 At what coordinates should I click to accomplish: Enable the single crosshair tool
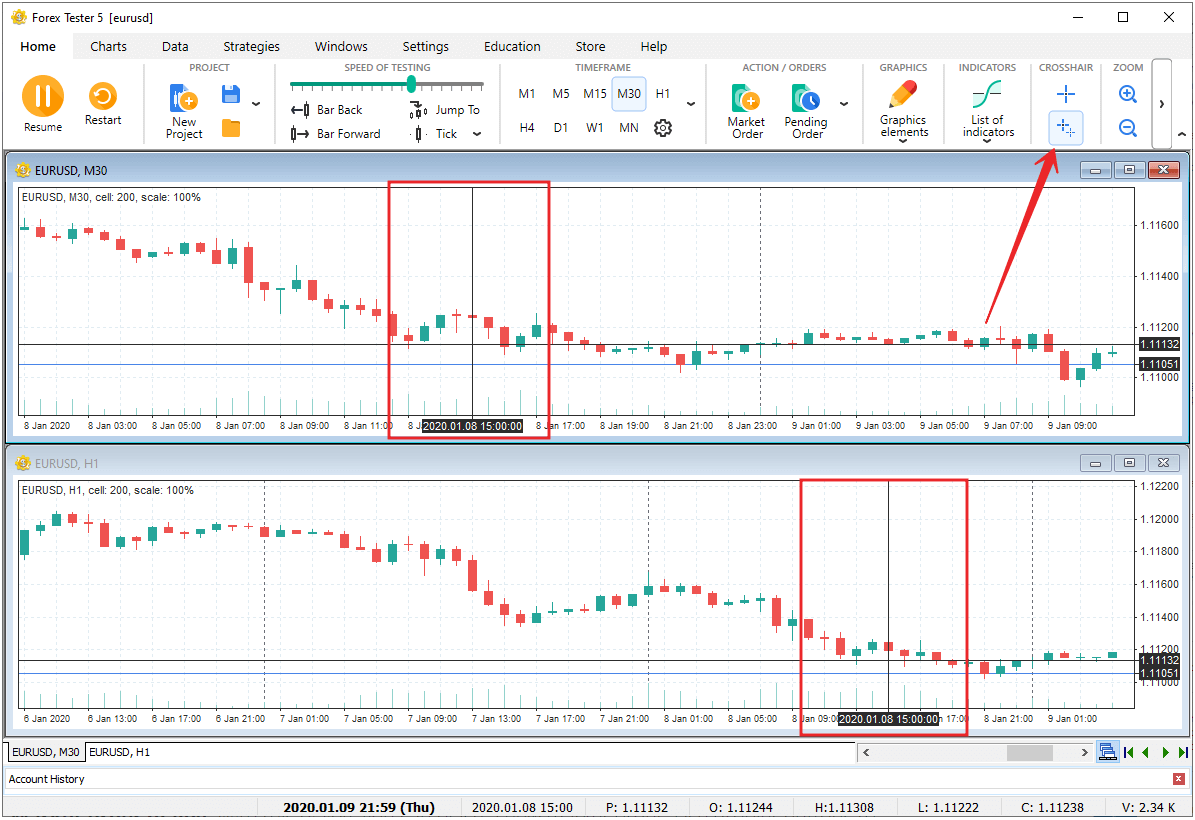coord(1066,94)
